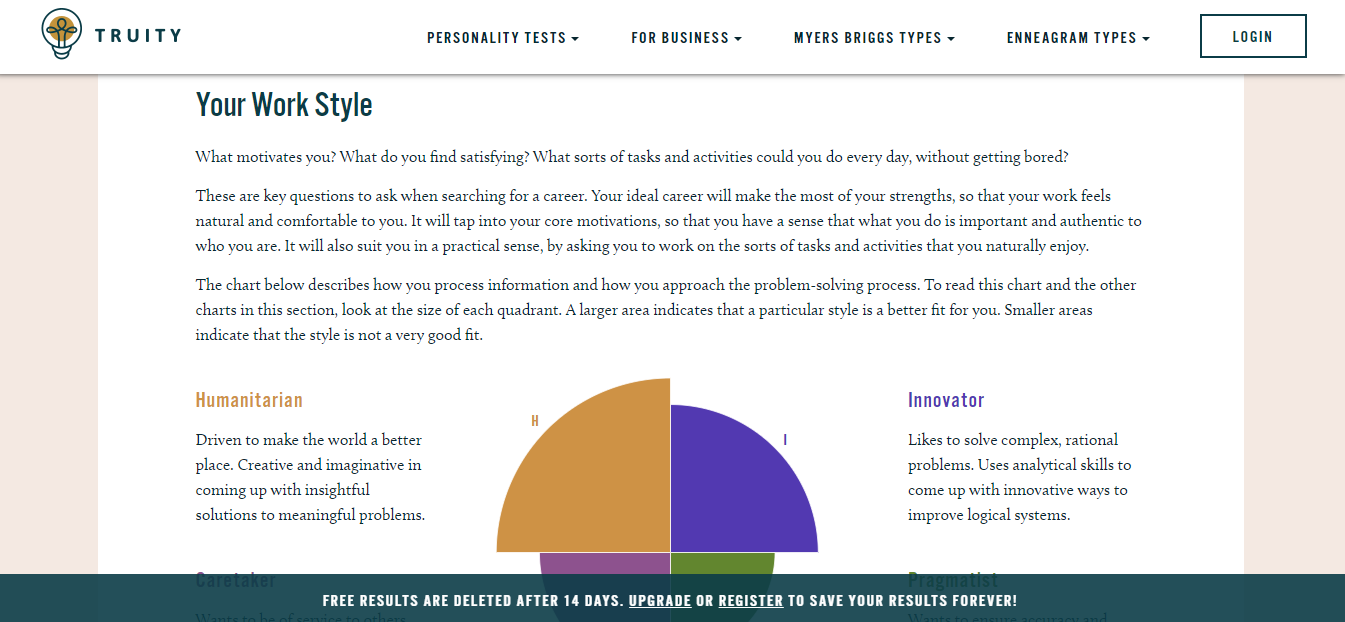Click the Upgrade link in banner
Screen dimensions: 1345x622
coord(660,601)
